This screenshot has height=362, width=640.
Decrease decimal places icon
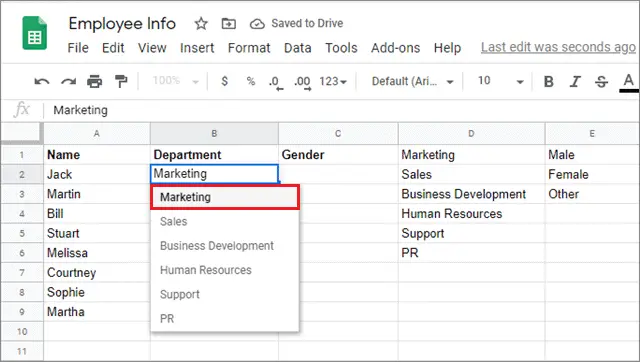(x=276, y=83)
